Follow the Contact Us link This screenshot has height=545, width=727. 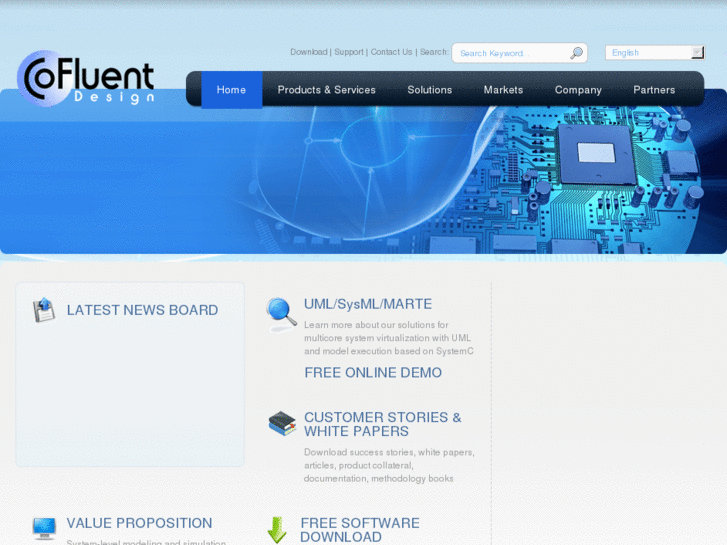pyautogui.click(x=391, y=52)
